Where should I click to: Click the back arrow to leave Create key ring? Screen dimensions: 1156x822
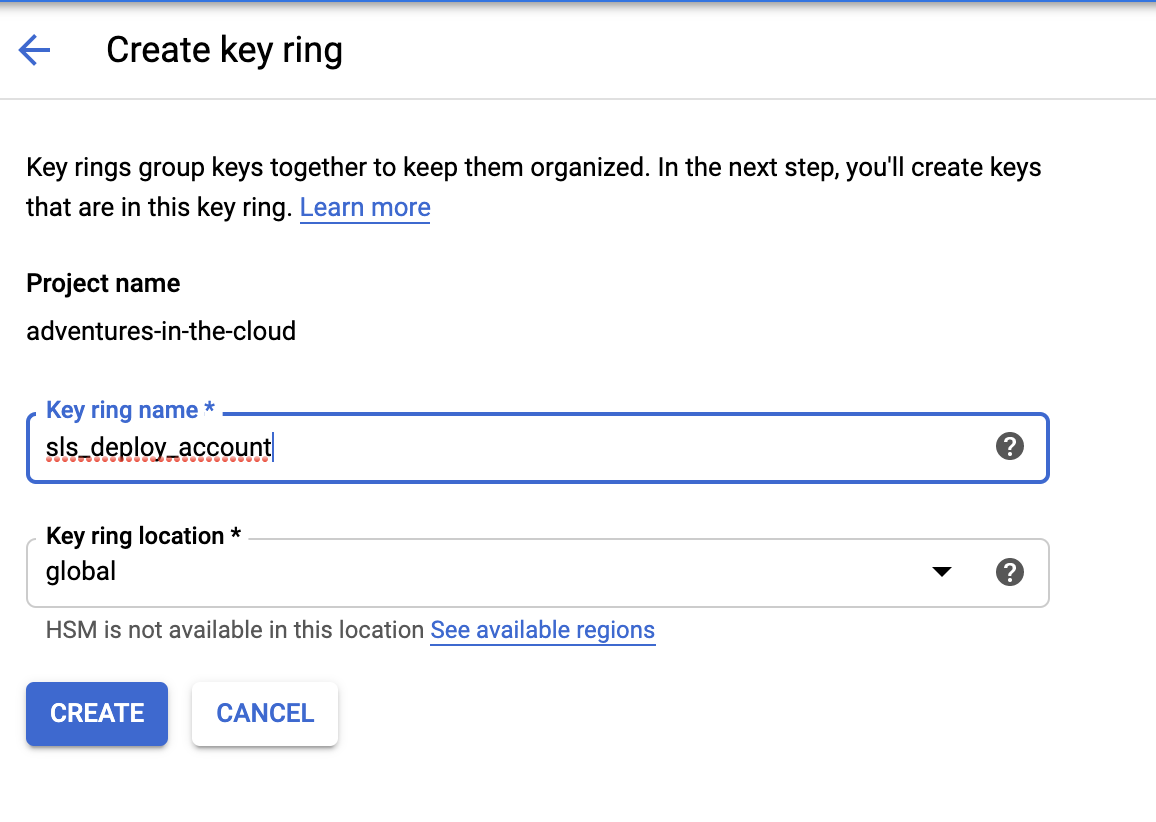pos(34,49)
